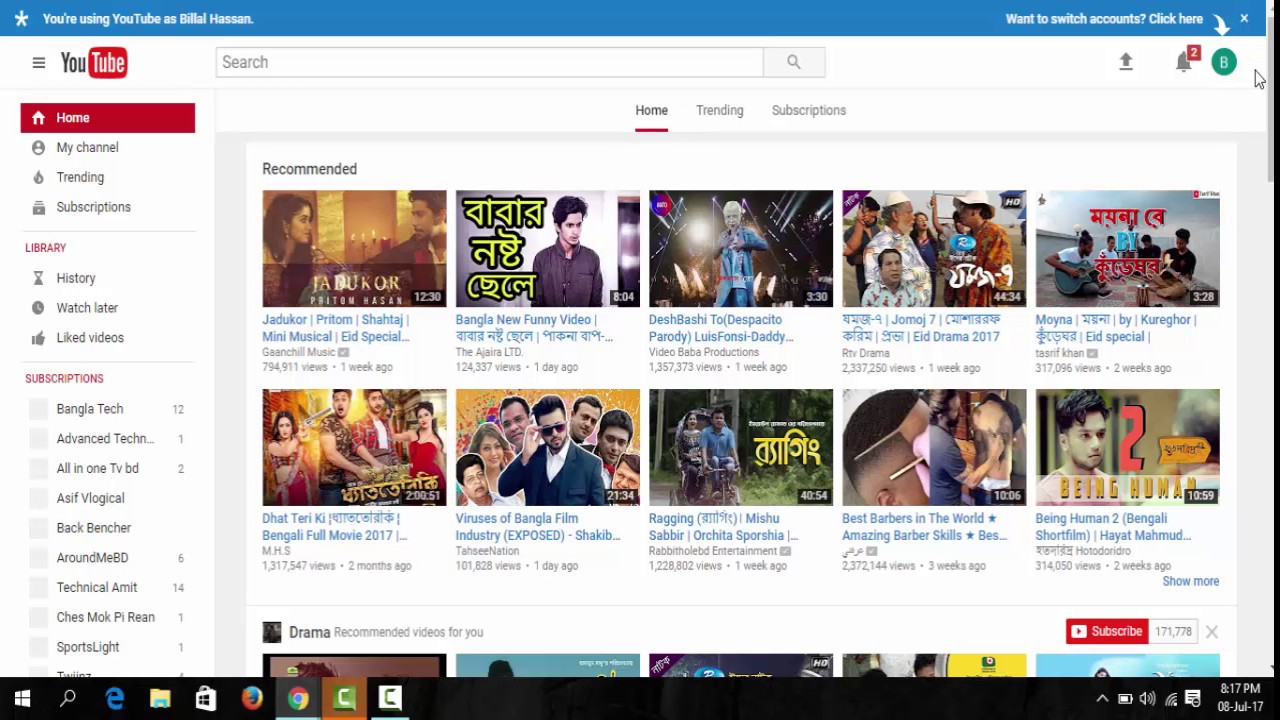Open the video upload icon

pyautogui.click(x=1125, y=62)
